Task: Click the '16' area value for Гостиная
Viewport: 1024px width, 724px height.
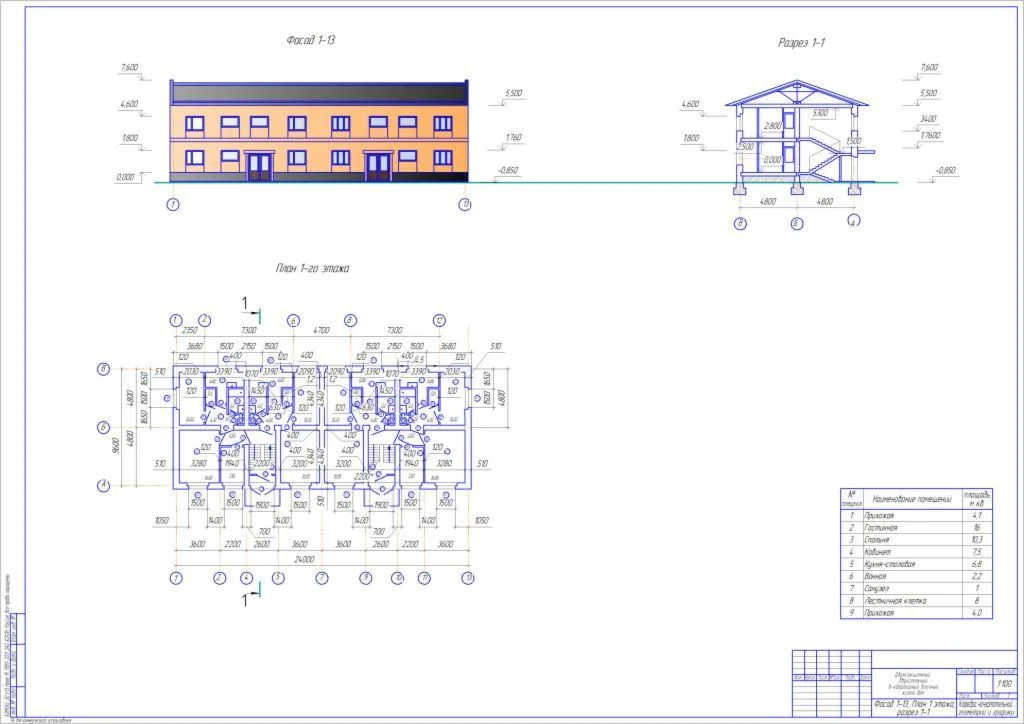Action: click(x=977, y=527)
